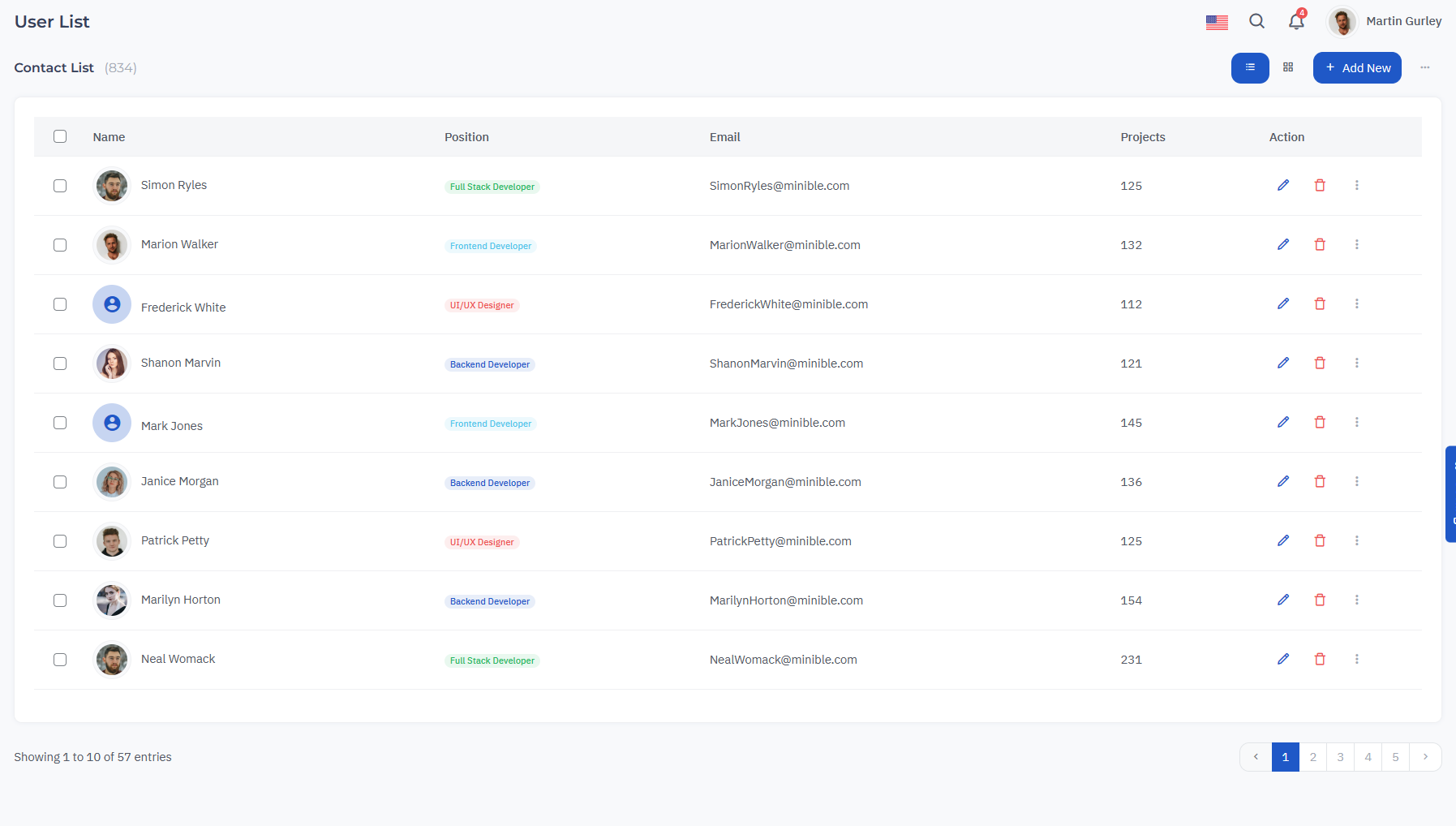
Task: Check the Simon Ryles row checkbox
Action: (x=60, y=186)
